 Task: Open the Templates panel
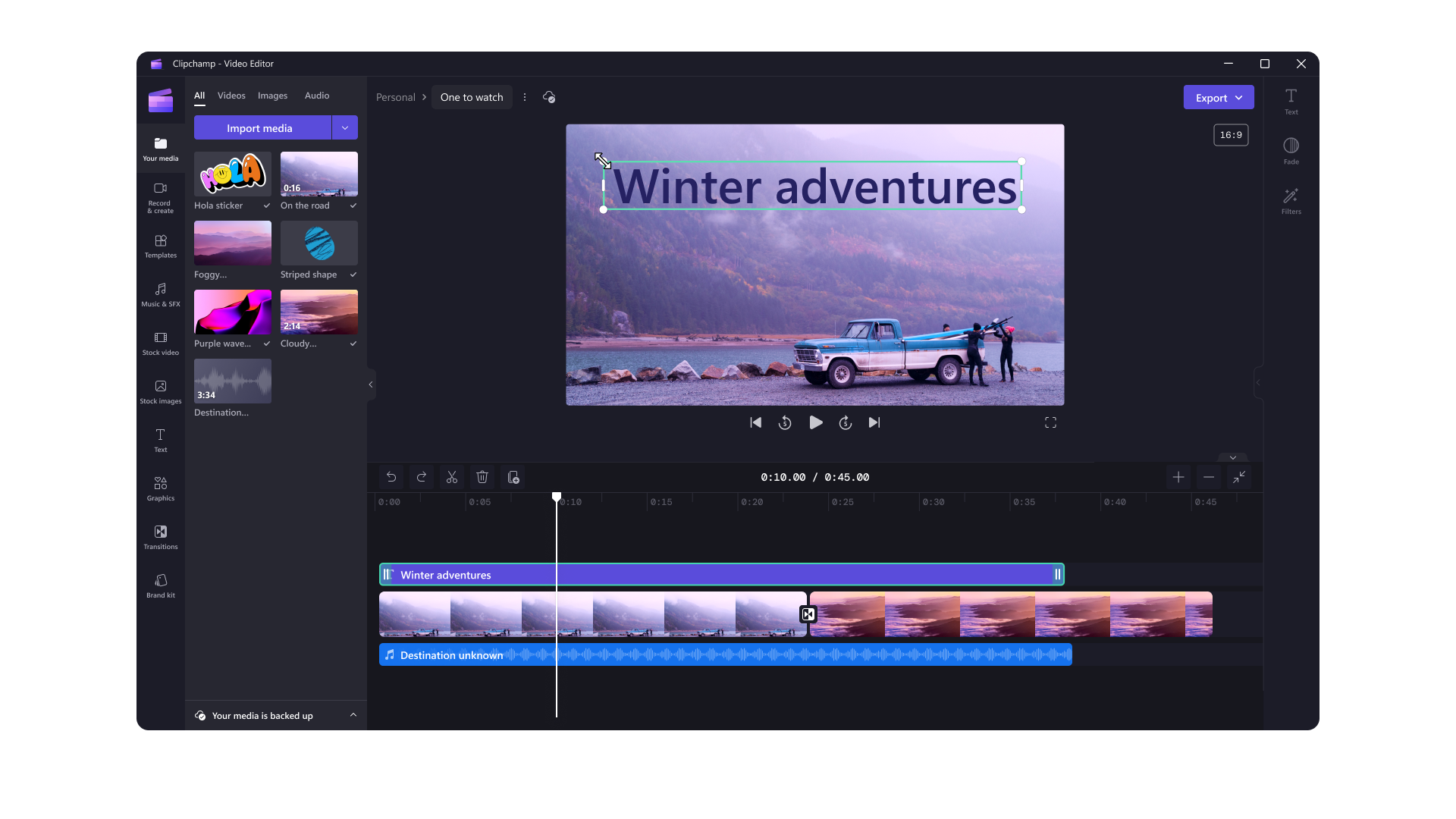tap(160, 245)
